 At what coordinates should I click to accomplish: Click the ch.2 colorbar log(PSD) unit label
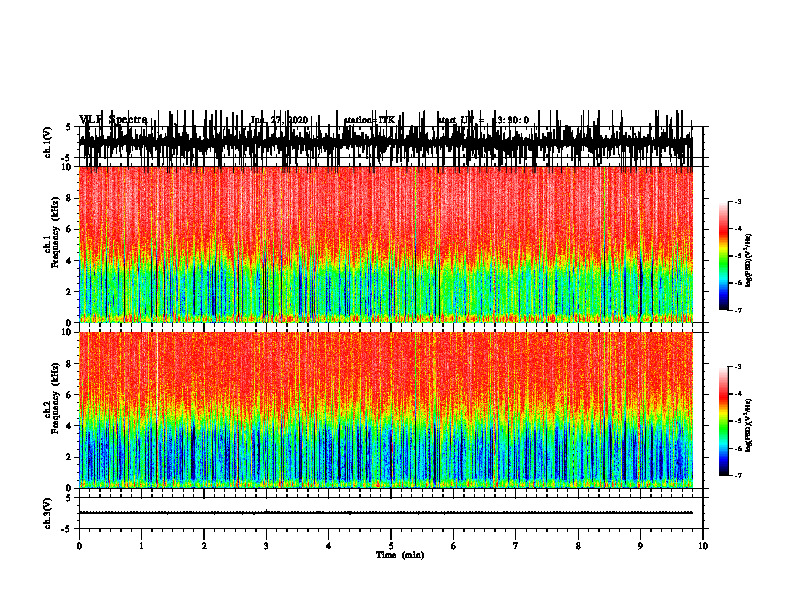click(x=749, y=425)
